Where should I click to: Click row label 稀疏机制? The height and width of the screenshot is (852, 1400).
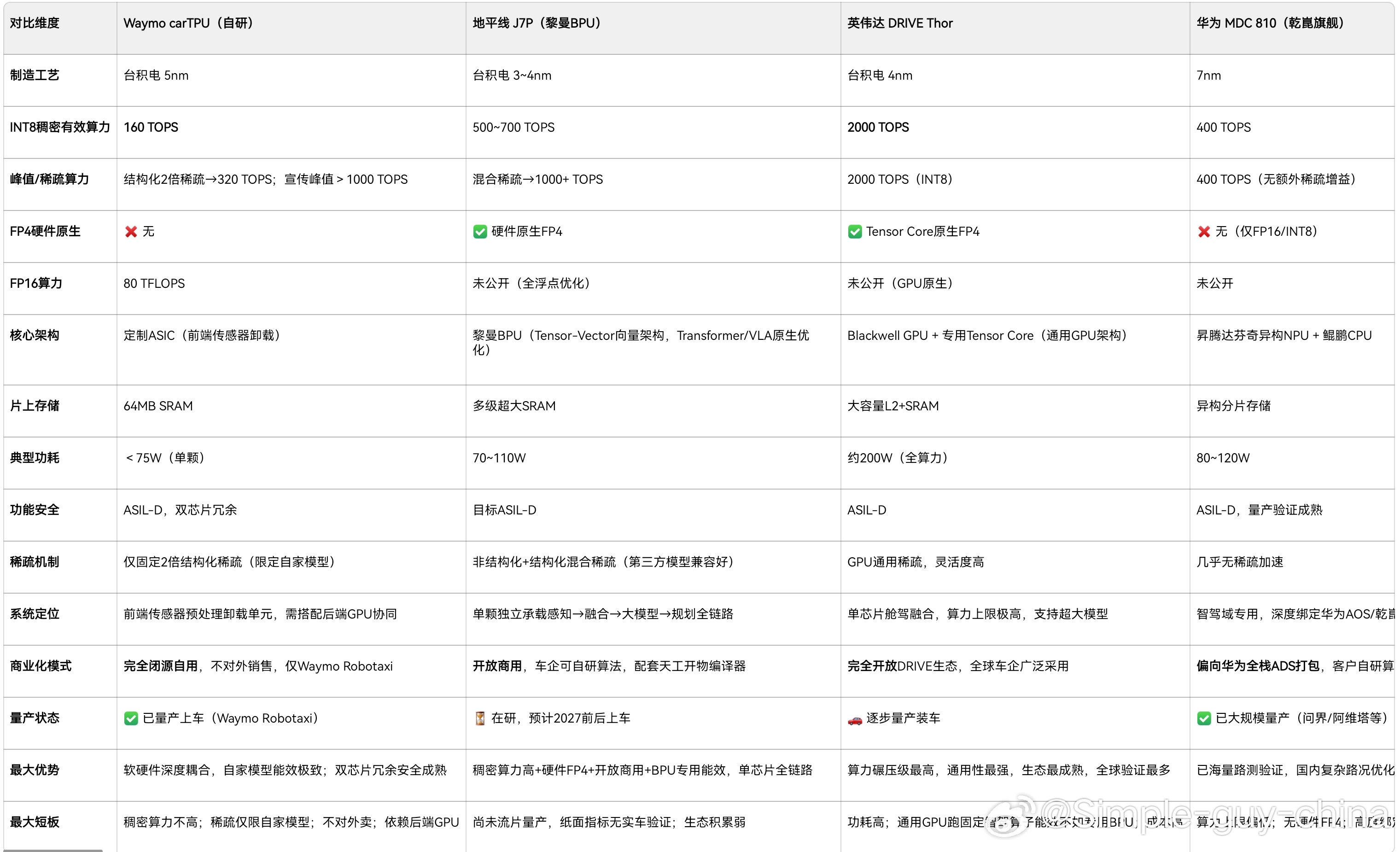35,561
